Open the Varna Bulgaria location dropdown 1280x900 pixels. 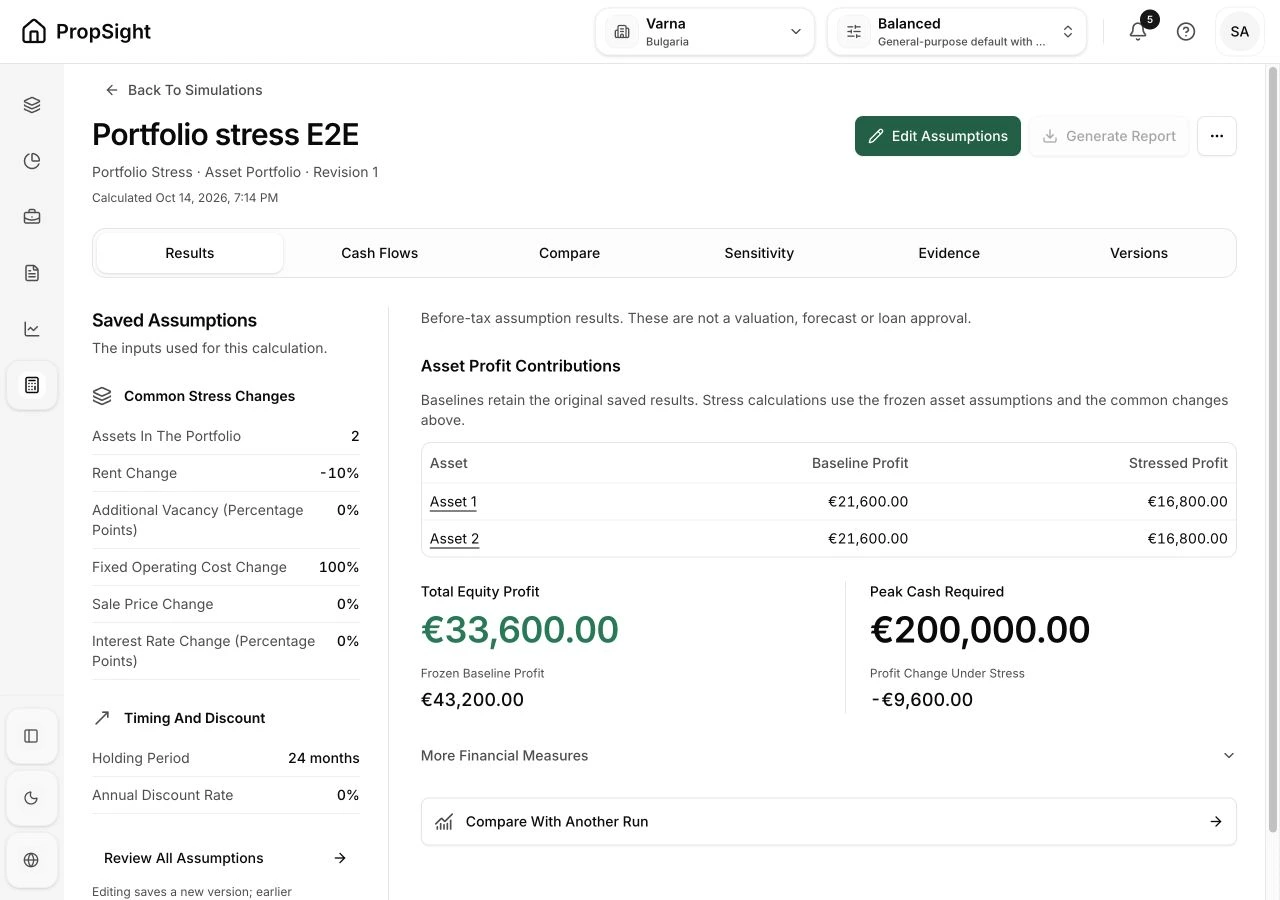tap(705, 32)
